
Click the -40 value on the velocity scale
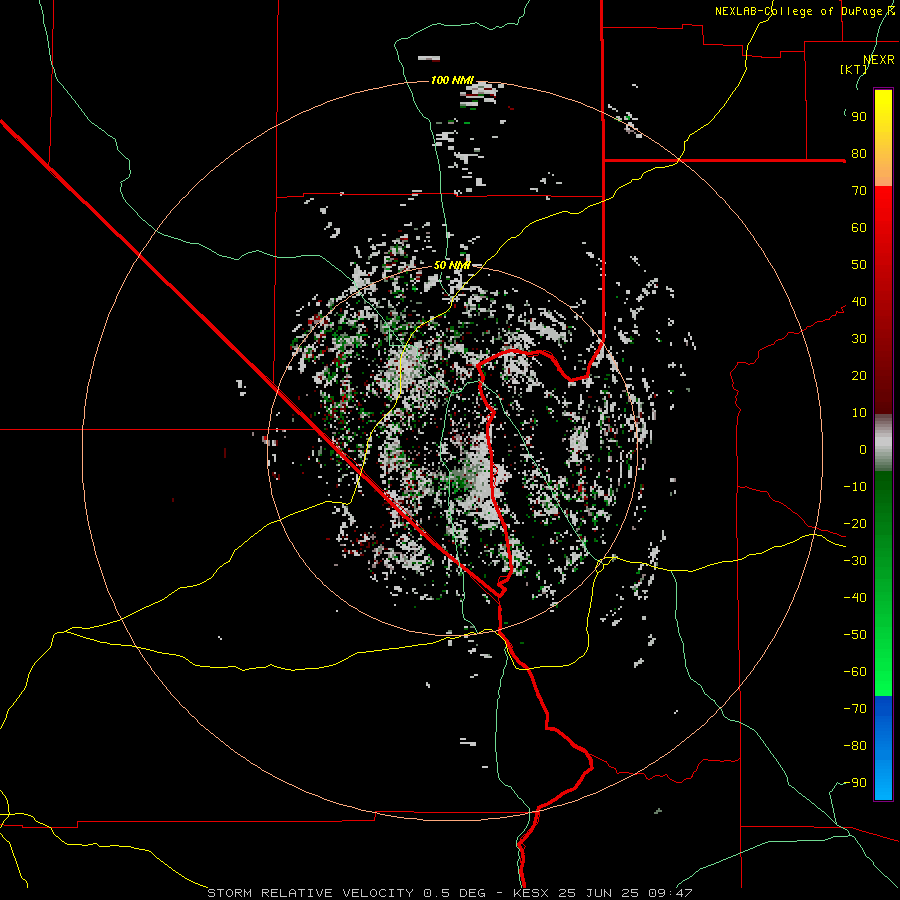(x=855, y=598)
